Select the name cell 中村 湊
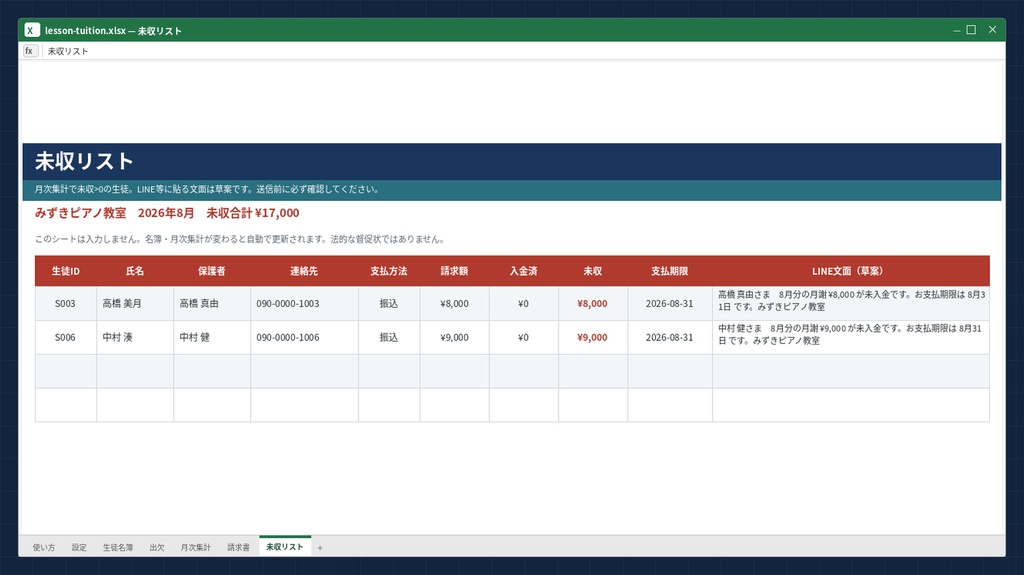The height and width of the screenshot is (575, 1024). pos(135,337)
